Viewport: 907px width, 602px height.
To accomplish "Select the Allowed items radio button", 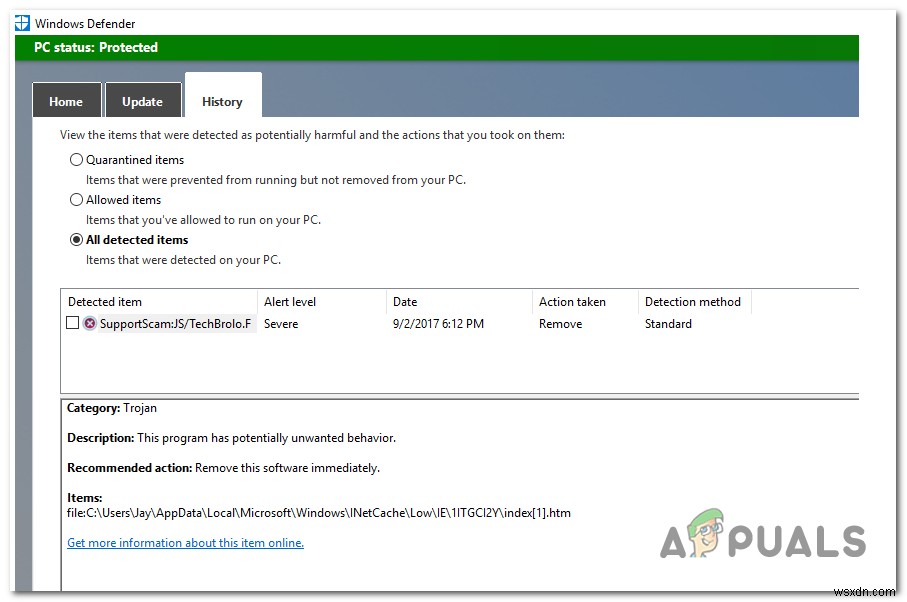I will [x=76, y=200].
